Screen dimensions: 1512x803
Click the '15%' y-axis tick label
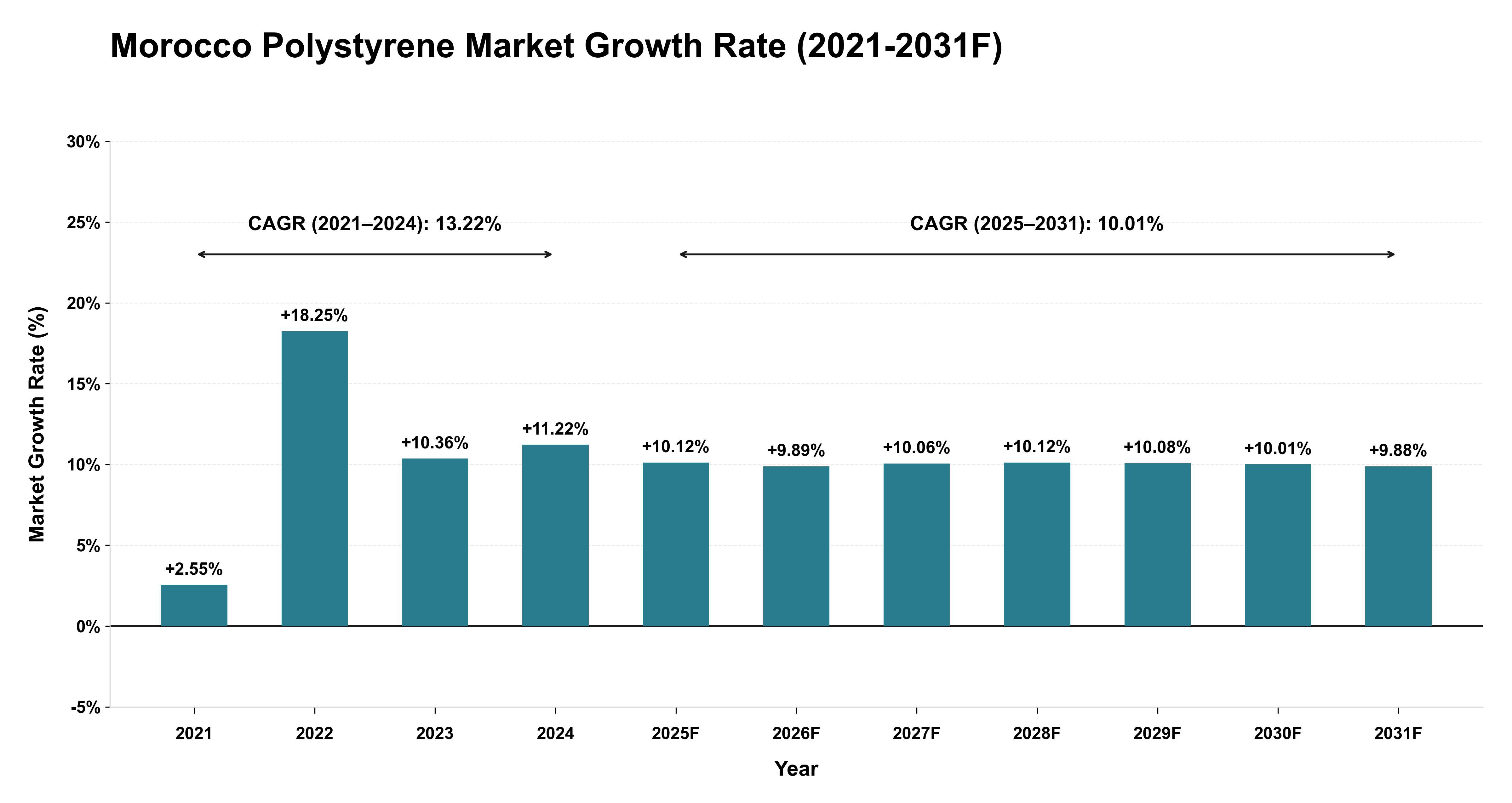[83, 384]
